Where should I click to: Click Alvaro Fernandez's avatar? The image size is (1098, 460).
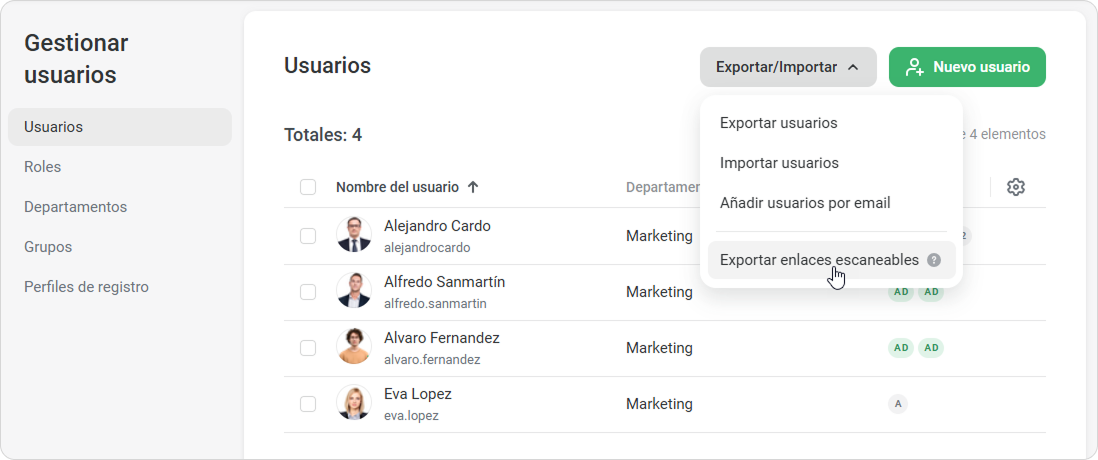(x=354, y=347)
